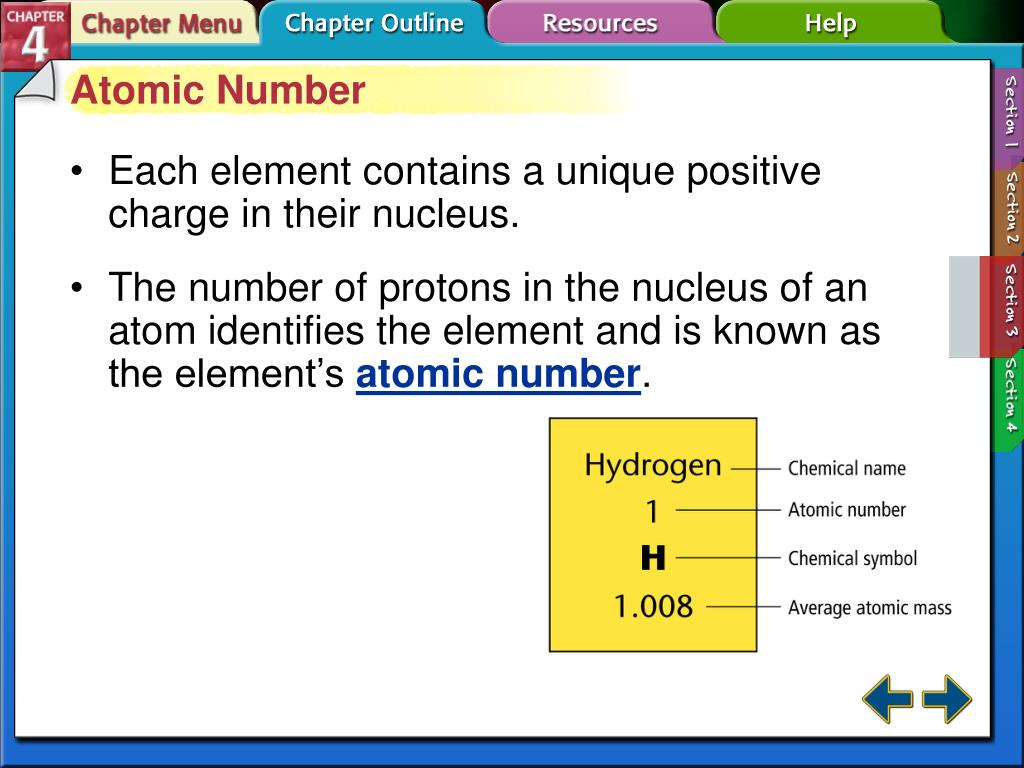Viewport: 1024px width, 768px height.
Task: Select the 'Average atomic mass' label
Action: [x=869, y=608]
